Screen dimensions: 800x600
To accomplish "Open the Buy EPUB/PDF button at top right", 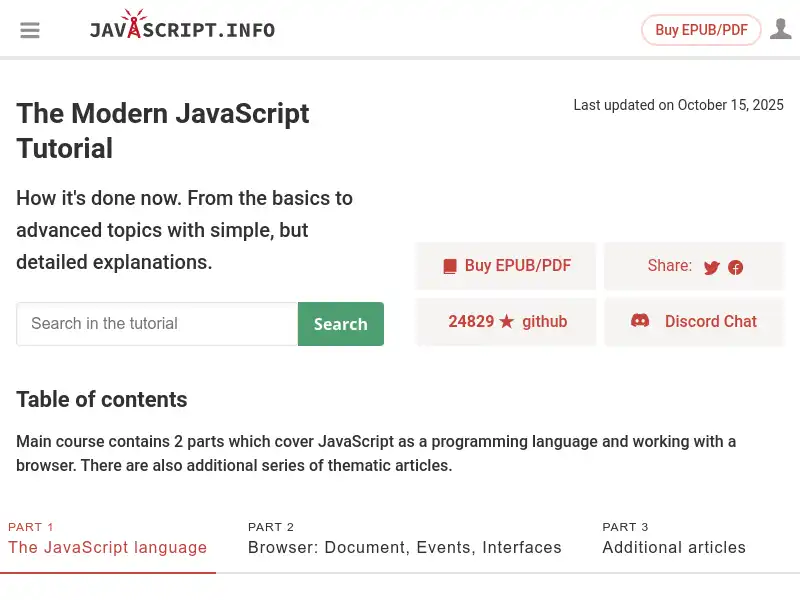I will point(701,30).
